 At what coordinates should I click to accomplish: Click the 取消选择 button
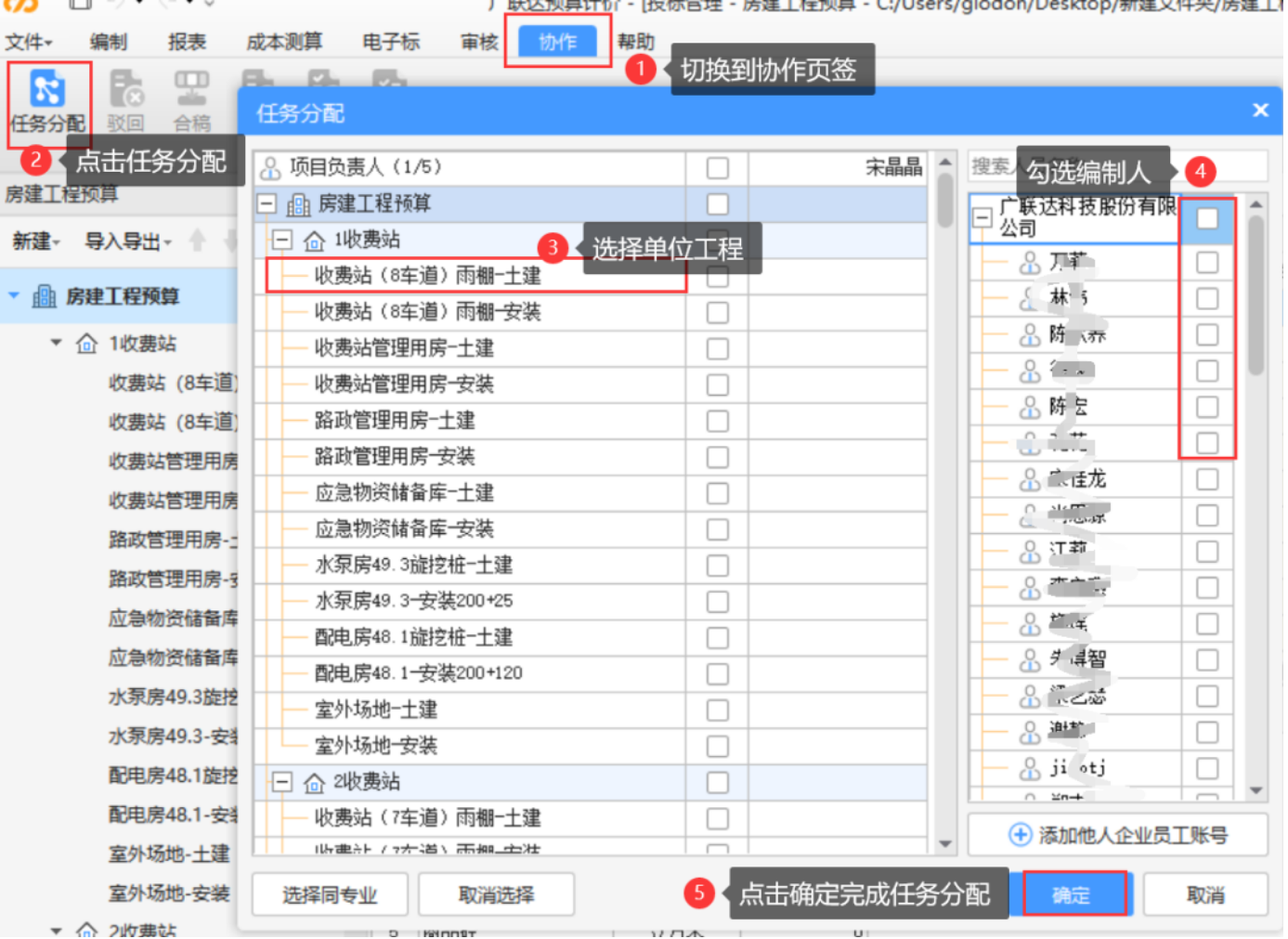coord(497,895)
